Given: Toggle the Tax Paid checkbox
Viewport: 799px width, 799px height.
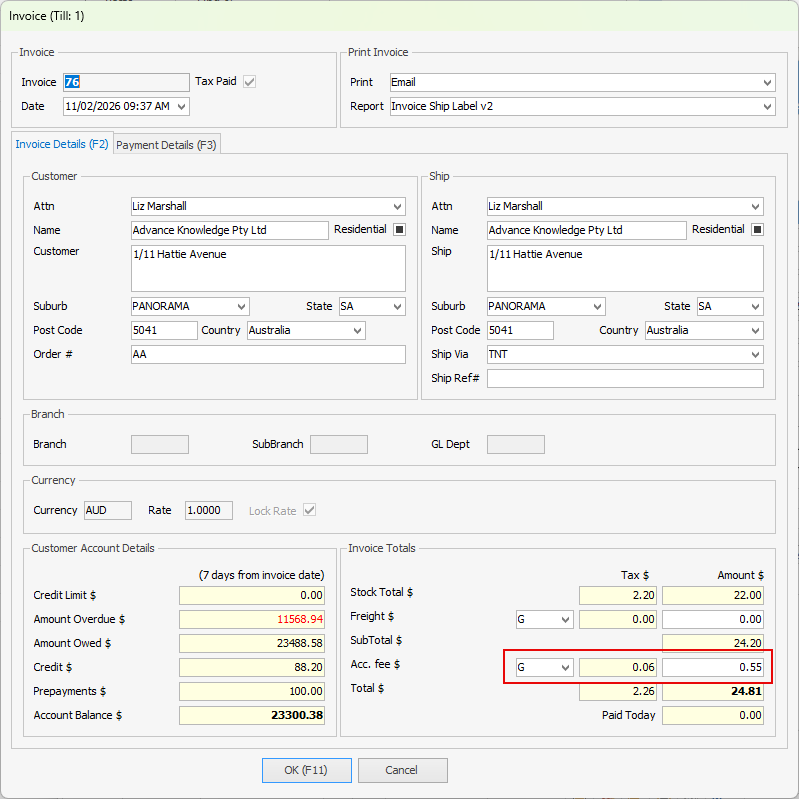Looking at the screenshot, I should (249, 82).
